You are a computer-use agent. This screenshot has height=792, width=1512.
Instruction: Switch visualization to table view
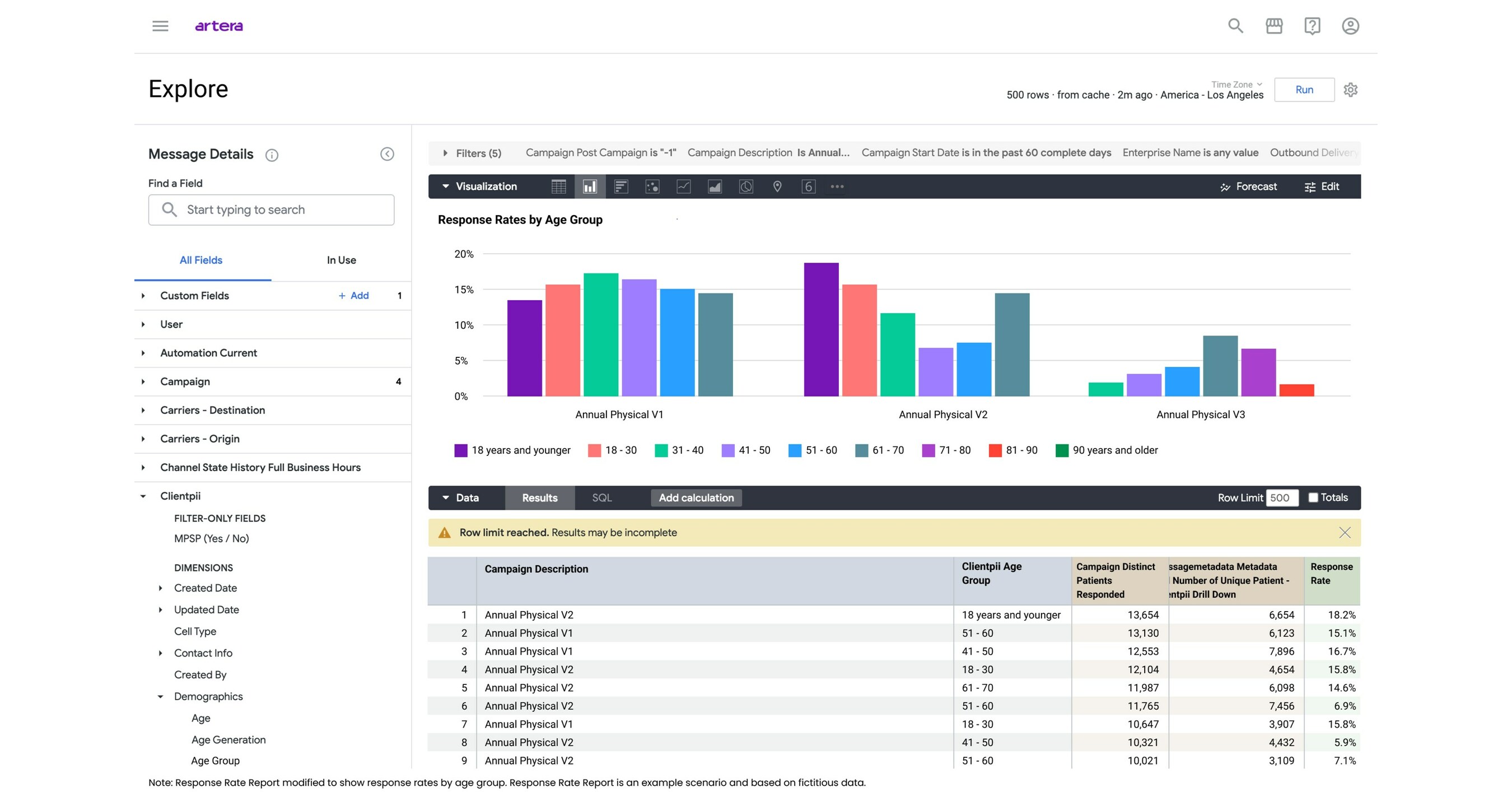click(558, 187)
